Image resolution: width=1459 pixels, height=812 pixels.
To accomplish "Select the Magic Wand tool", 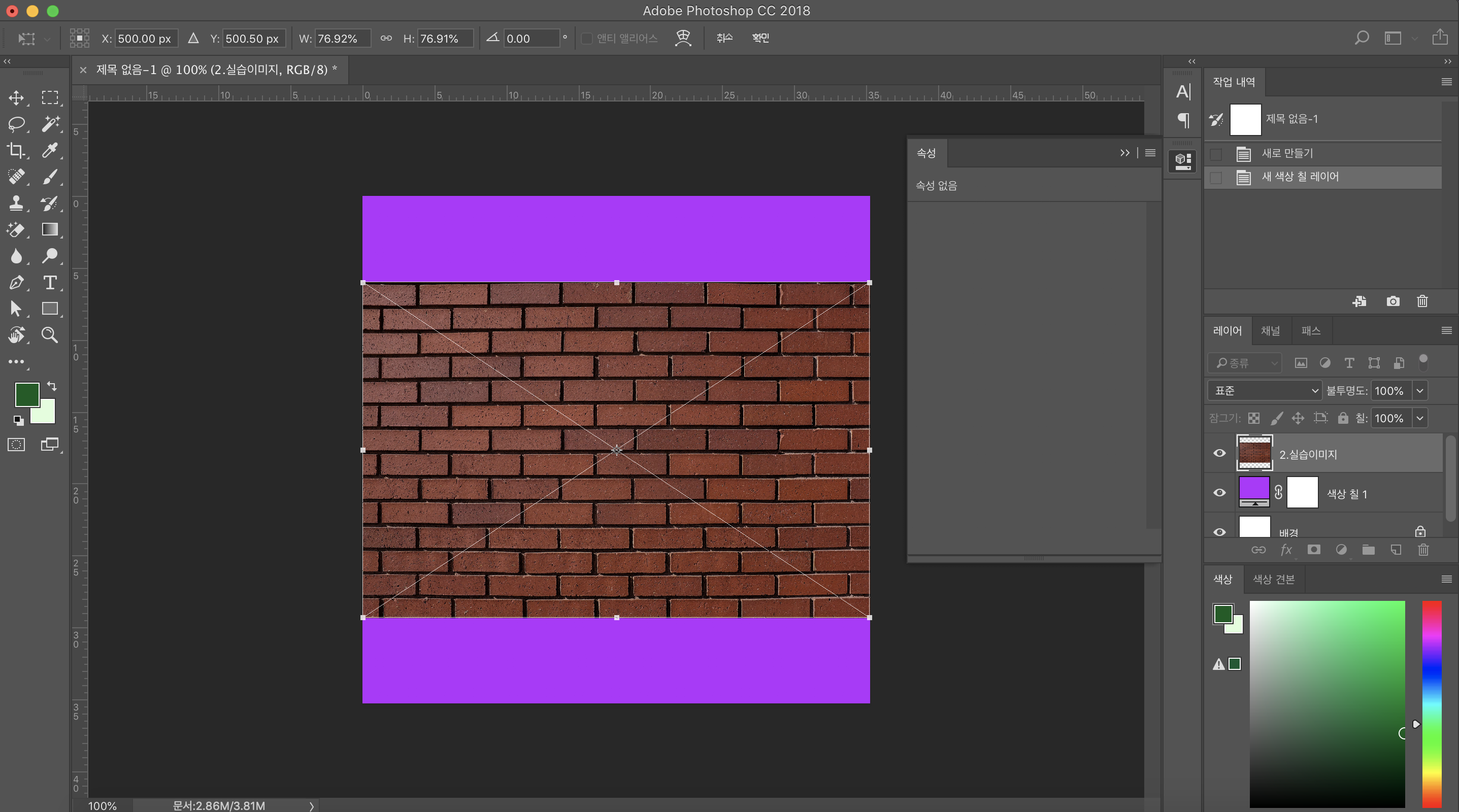I will coord(50,124).
